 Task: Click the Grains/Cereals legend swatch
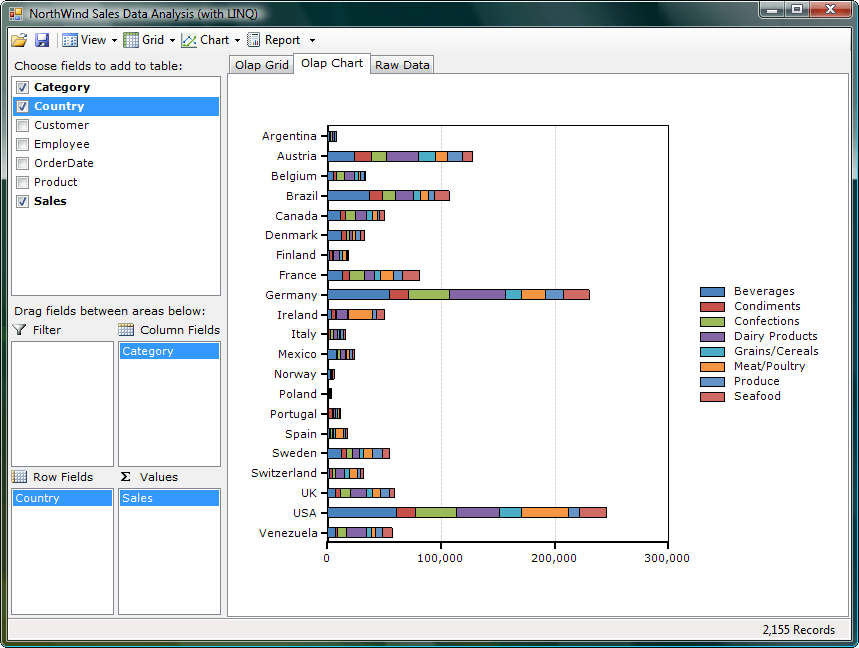click(712, 352)
